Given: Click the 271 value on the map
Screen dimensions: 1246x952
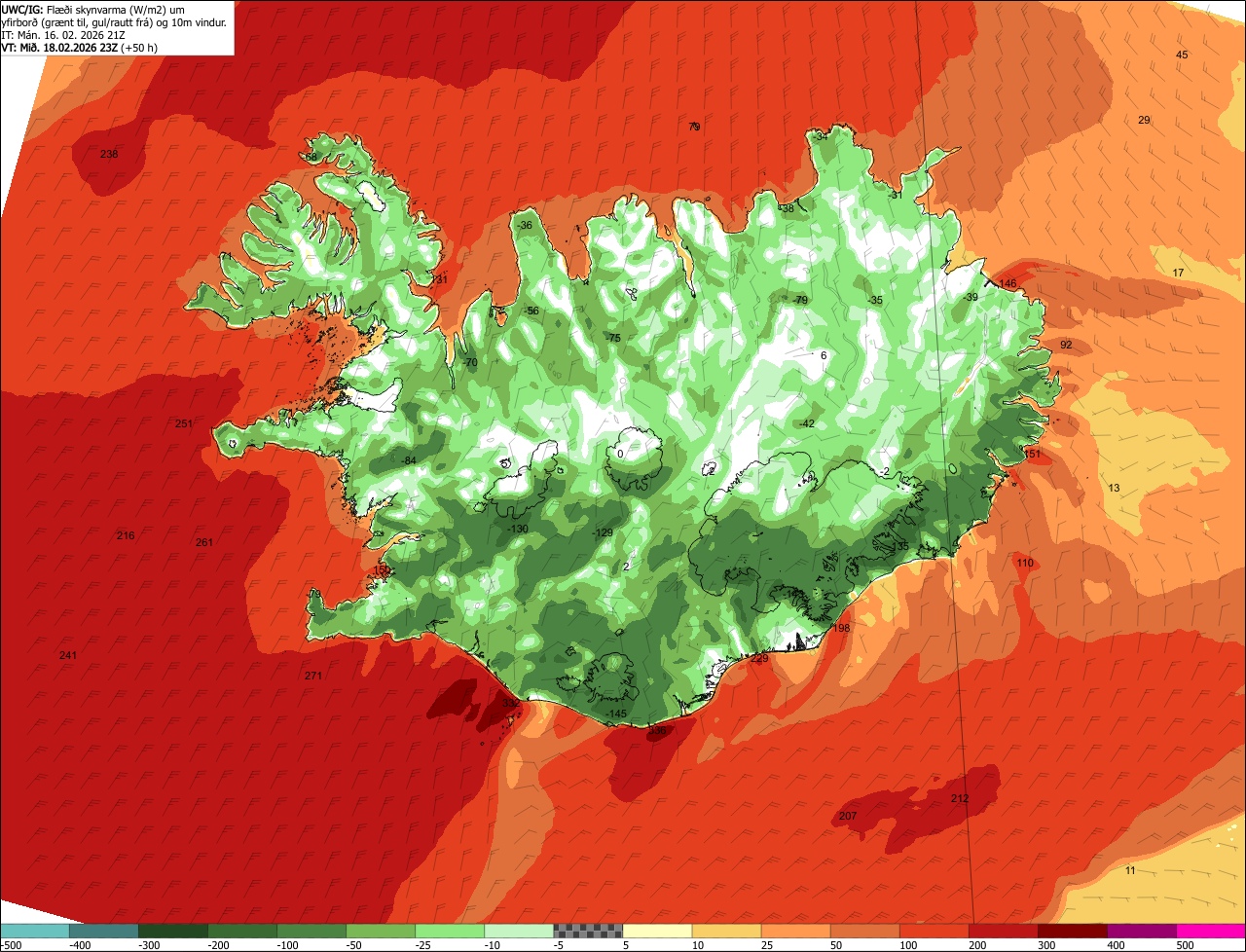Looking at the screenshot, I should pyautogui.click(x=312, y=677).
